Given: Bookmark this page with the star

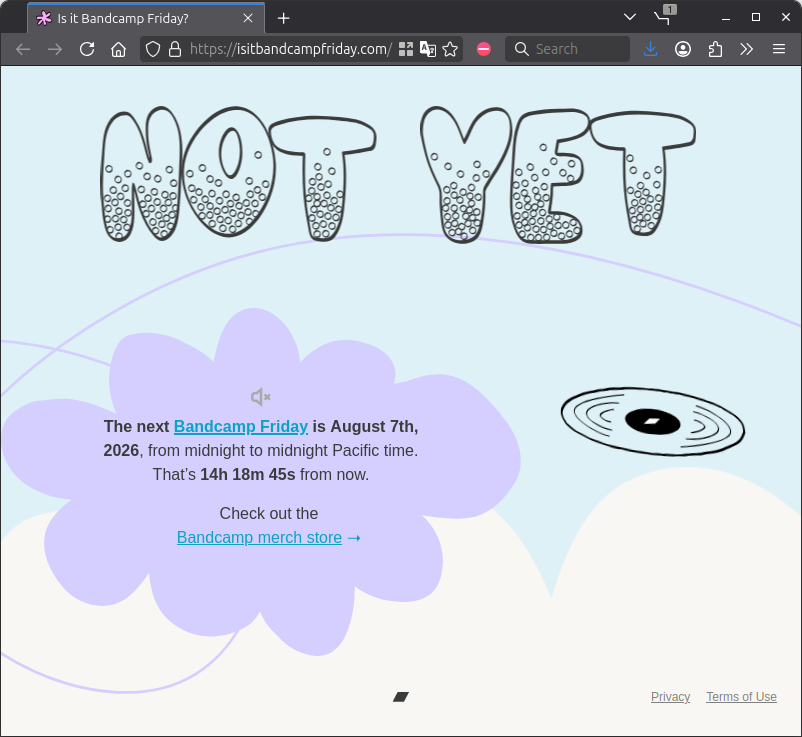Looking at the screenshot, I should [450, 49].
